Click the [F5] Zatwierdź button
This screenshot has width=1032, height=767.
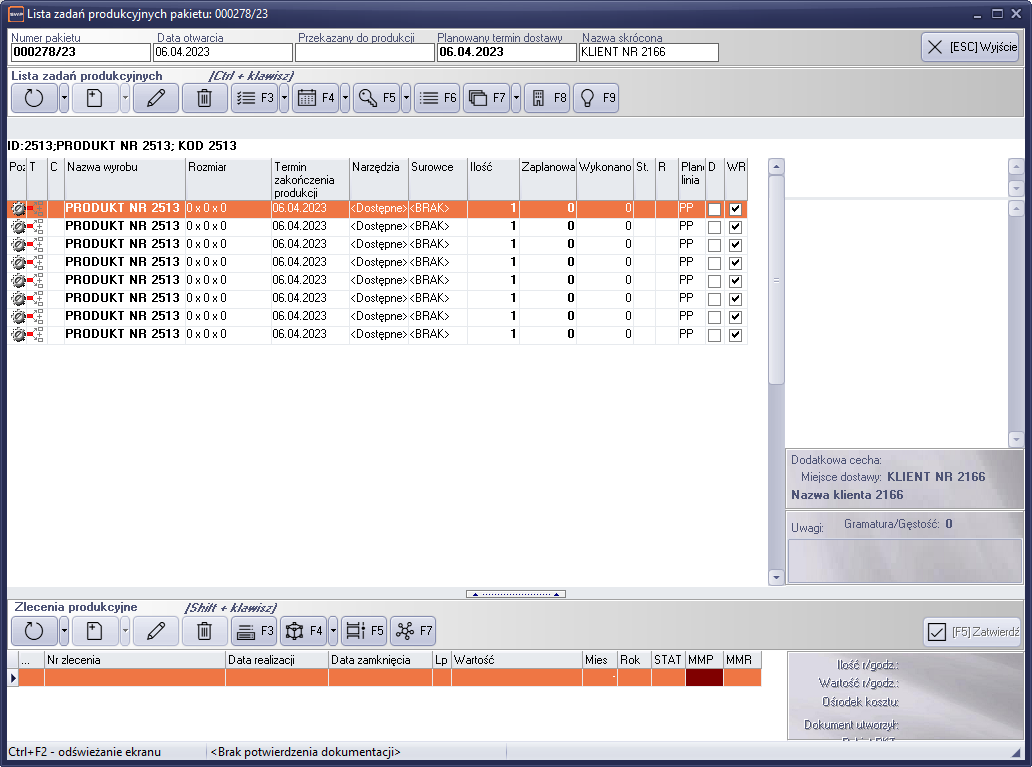[x=972, y=631]
